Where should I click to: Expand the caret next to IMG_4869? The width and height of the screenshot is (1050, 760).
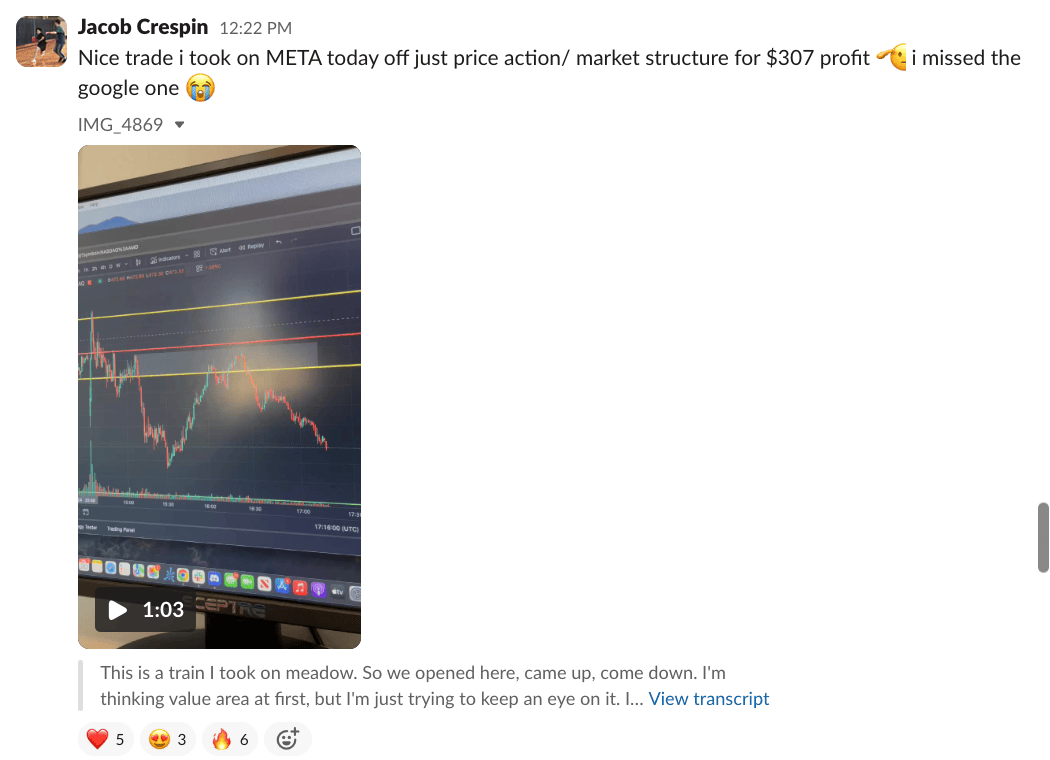tap(180, 125)
